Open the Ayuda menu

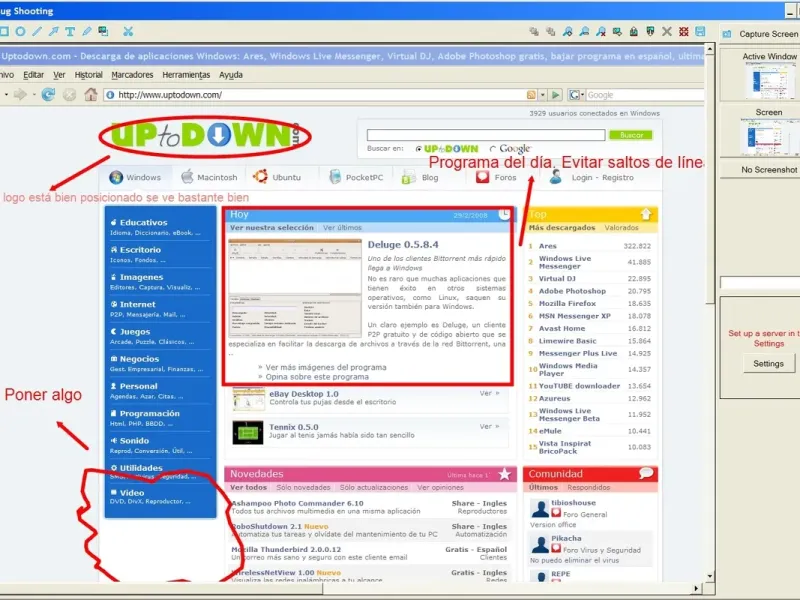231,75
